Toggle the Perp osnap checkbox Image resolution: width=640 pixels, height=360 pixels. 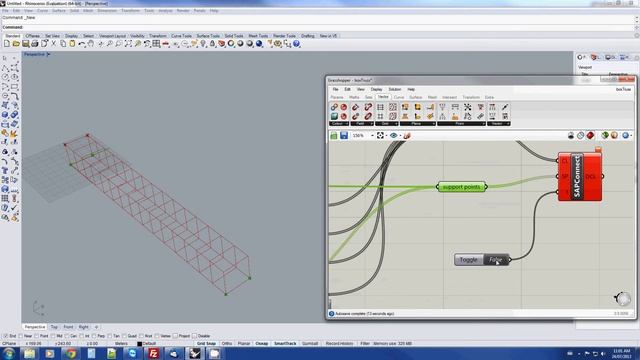coord(94,336)
